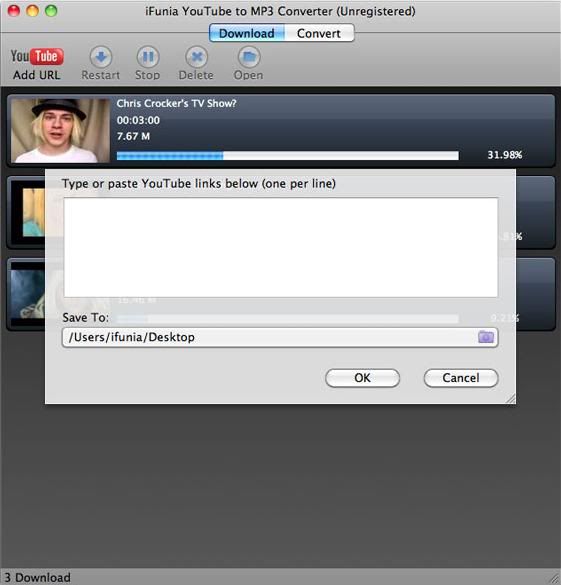Click the Save To path field

(x=280, y=337)
